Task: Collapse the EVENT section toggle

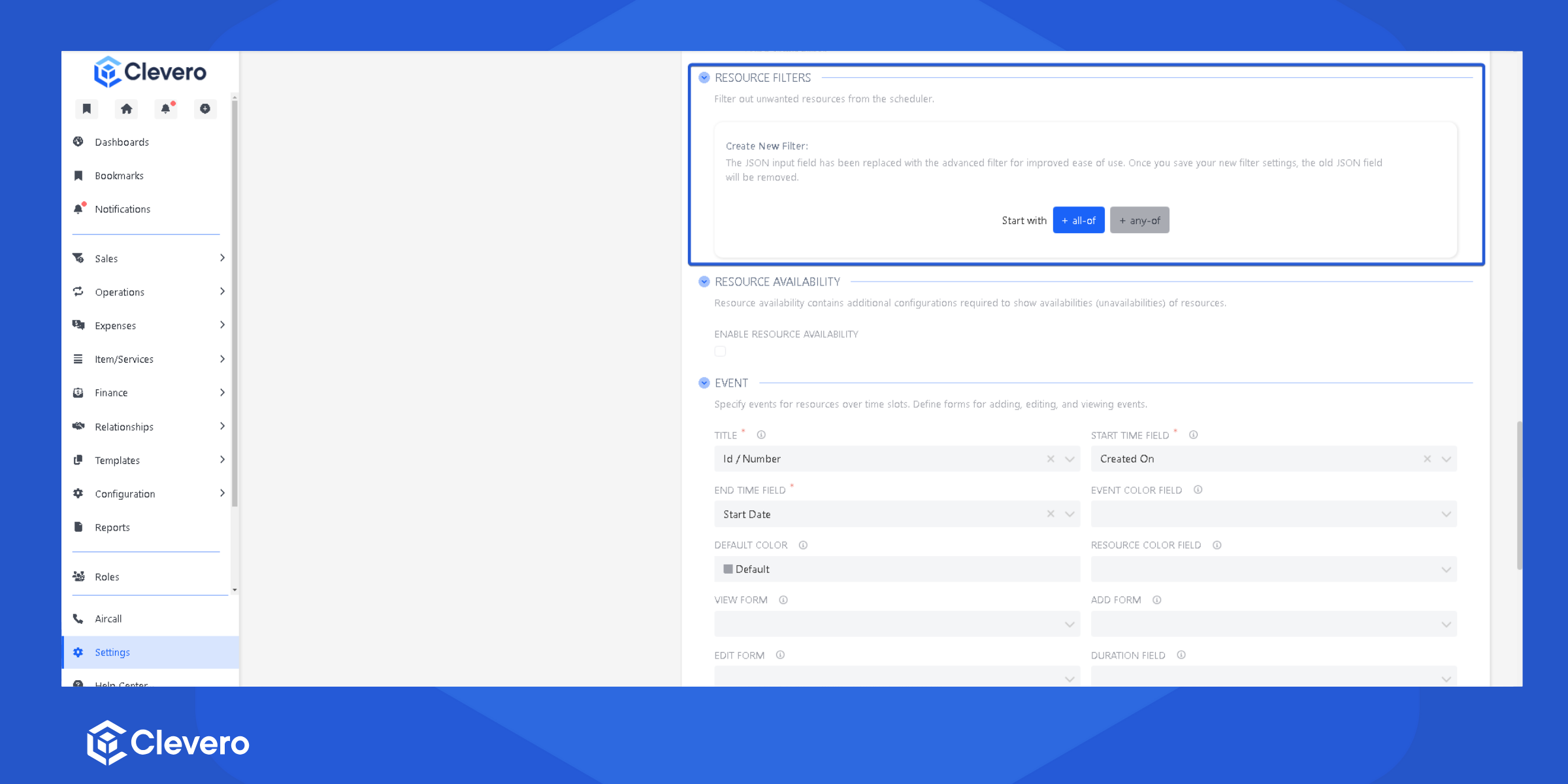Action: [704, 383]
